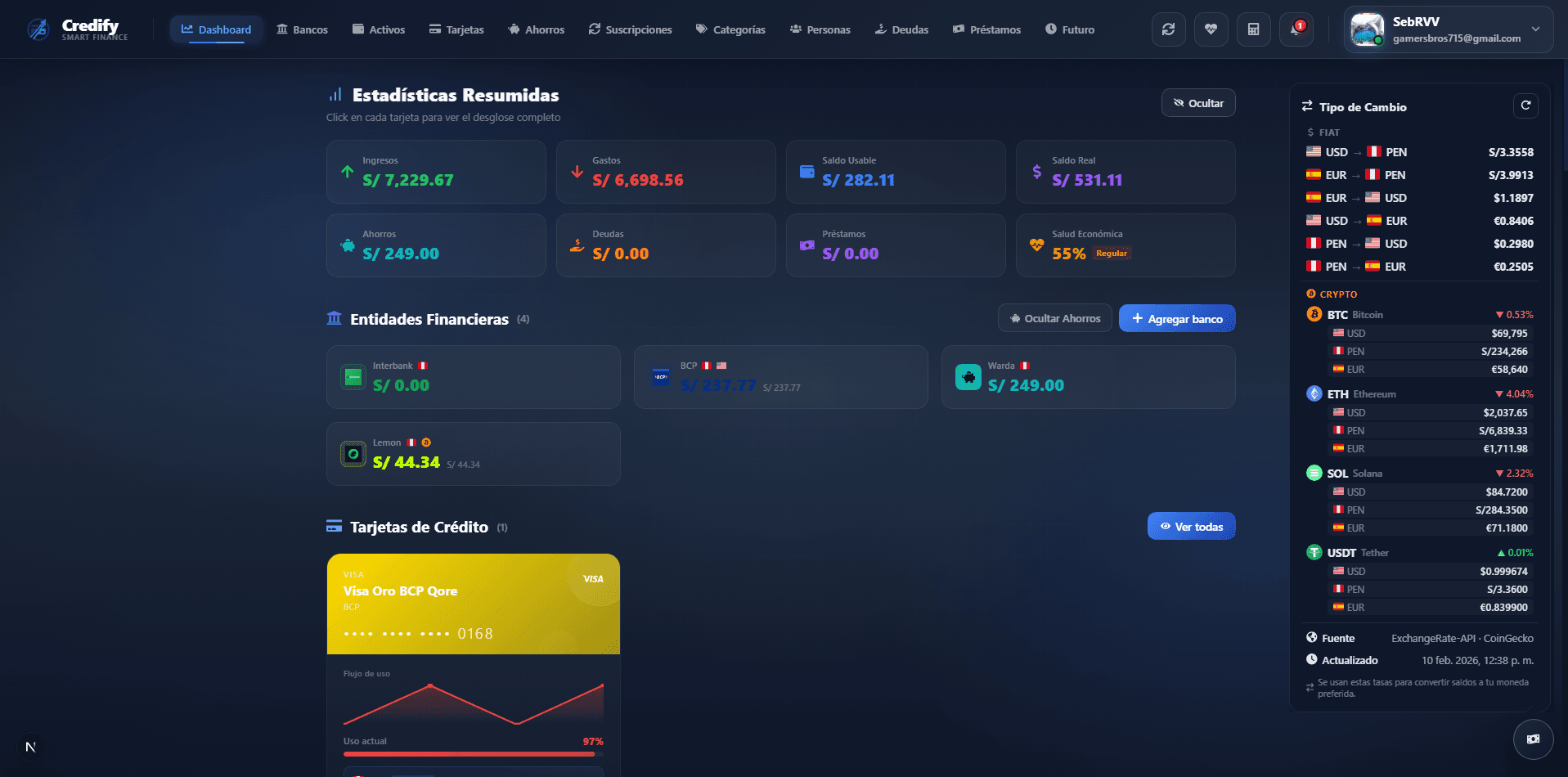Toggle Ocultar Ahorros in Entidades Financieras
The image size is (1568, 777).
tap(1054, 318)
